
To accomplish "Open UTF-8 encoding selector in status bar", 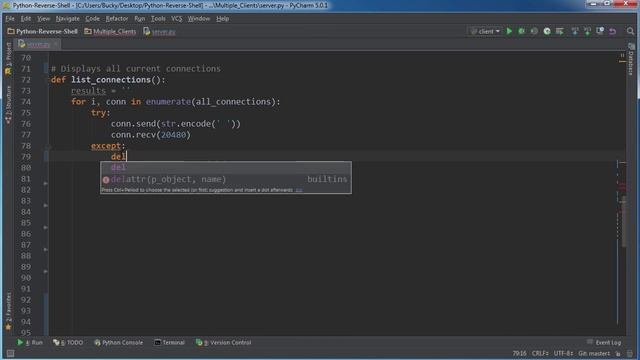I will (563, 353).
